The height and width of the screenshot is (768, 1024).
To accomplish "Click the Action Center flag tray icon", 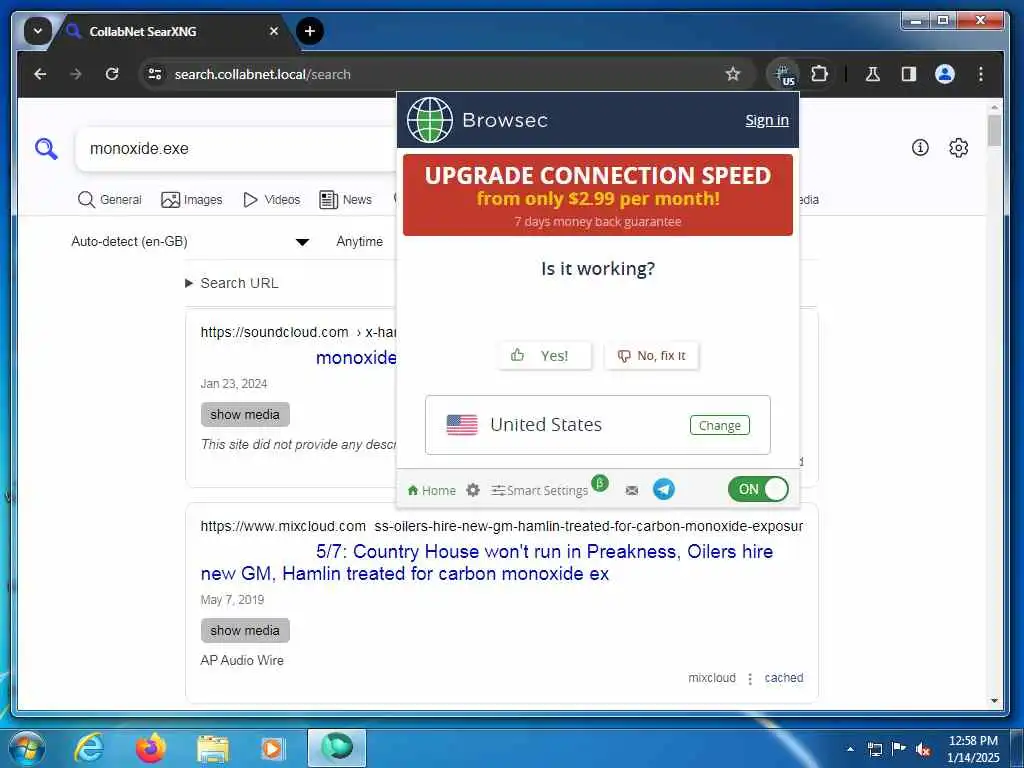I will pyautogui.click(x=899, y=748).
